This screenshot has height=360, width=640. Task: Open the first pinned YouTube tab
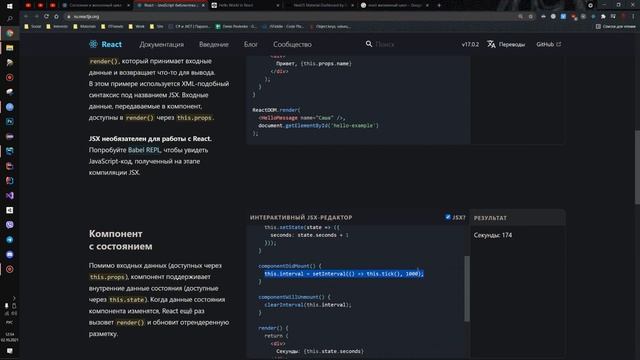(28, 5)
